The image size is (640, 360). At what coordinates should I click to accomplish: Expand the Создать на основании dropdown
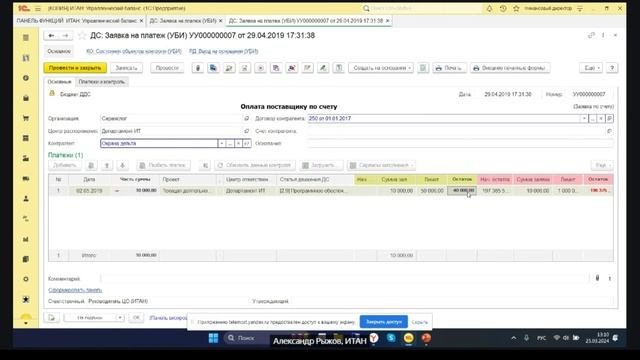point(381,68)
